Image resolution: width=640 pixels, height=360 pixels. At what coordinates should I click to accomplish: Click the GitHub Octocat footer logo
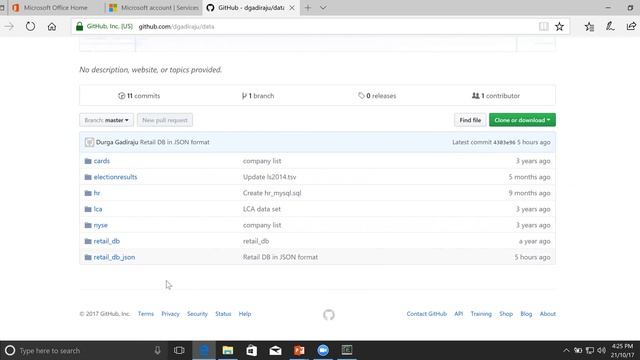click(x=329, y=315)
